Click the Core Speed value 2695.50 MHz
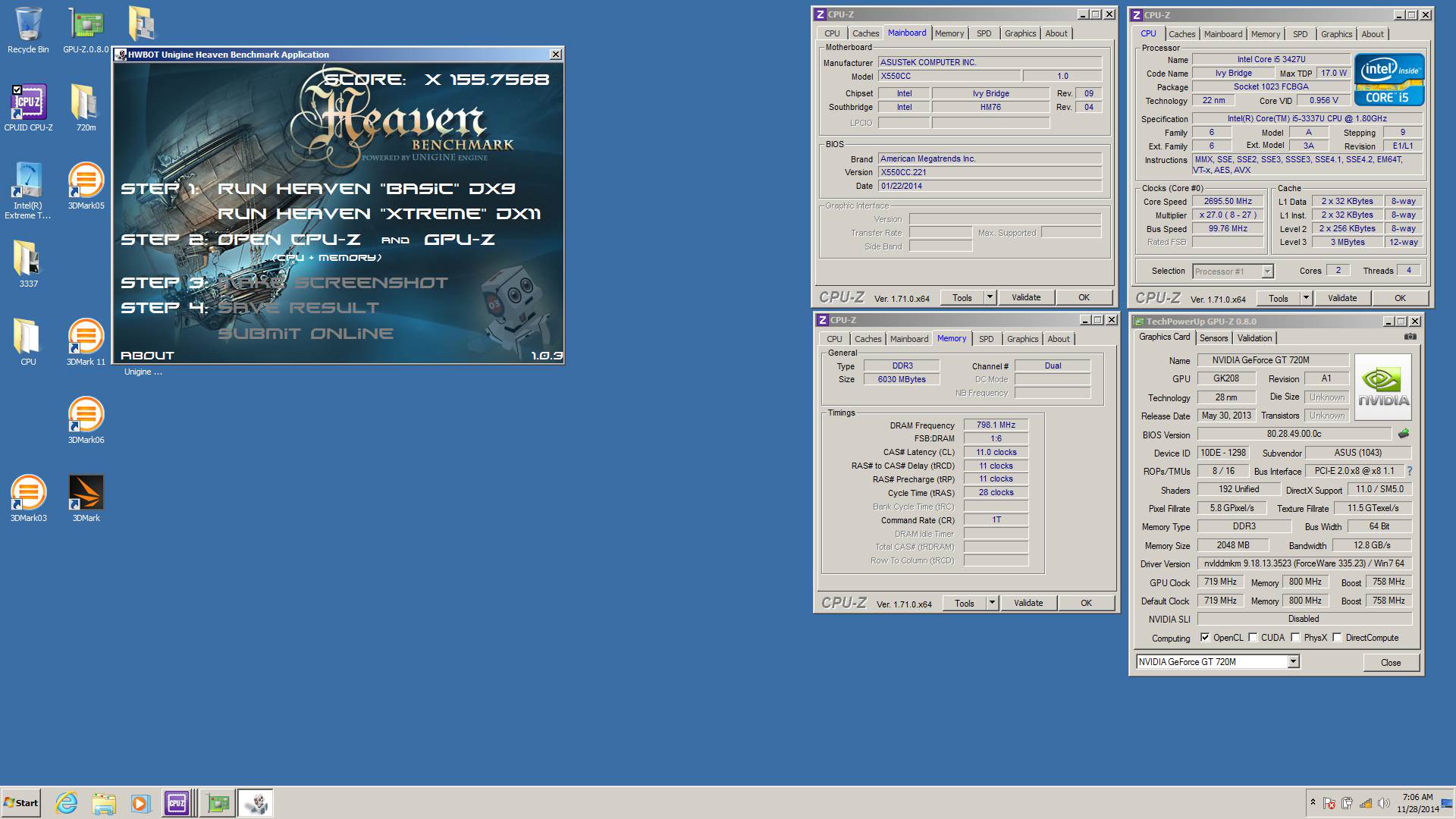Image resolution: width=1456 pixels, height=819 pixels. (x=1228, y=201)
